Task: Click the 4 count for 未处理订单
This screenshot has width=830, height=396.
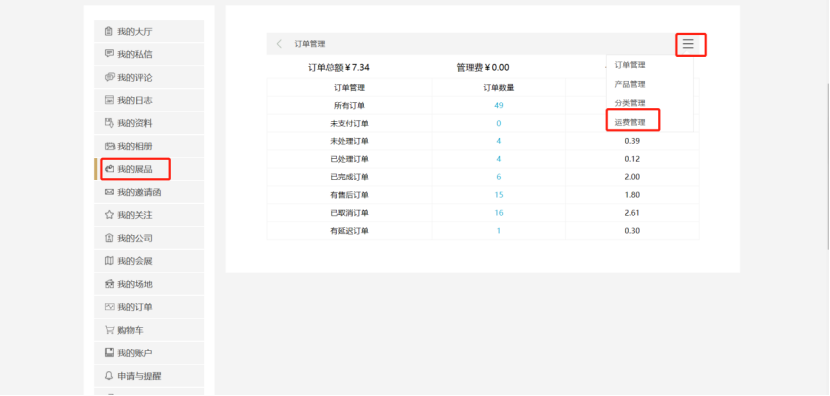Action: point(499,141)
